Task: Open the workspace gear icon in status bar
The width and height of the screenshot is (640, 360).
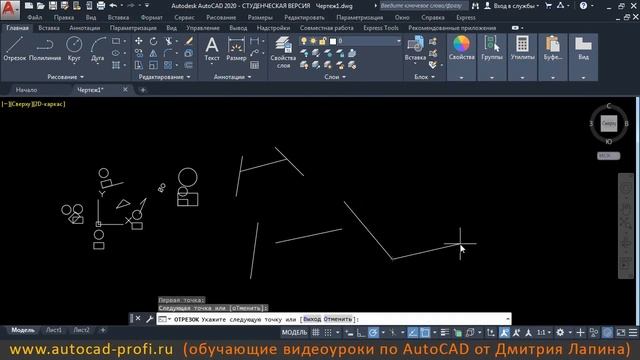Action: point(560,333)
